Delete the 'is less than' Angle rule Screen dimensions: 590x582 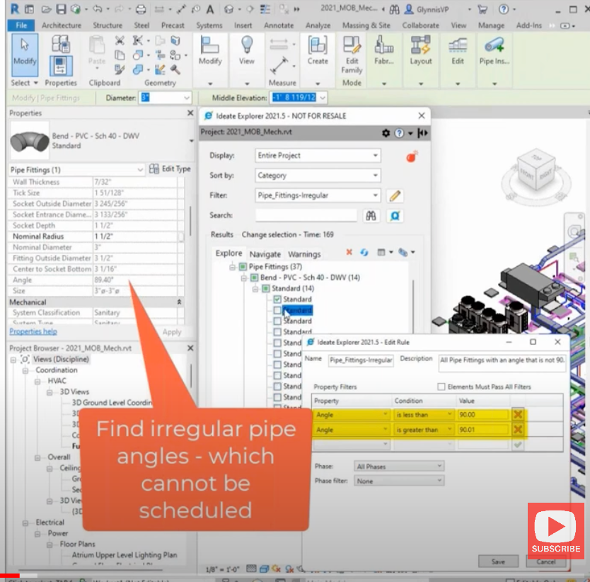click(518, 415)
